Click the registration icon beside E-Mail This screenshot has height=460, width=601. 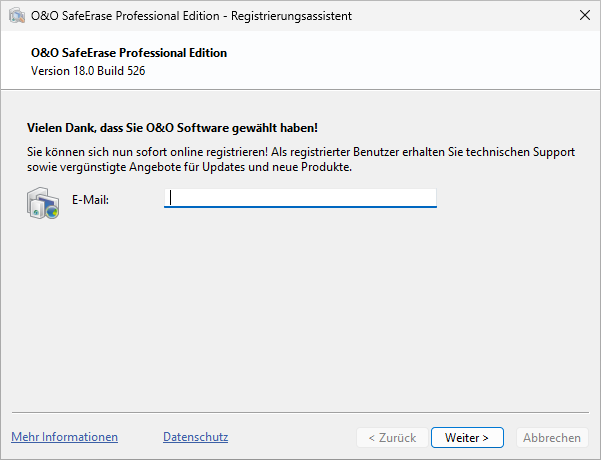point(43,203)
